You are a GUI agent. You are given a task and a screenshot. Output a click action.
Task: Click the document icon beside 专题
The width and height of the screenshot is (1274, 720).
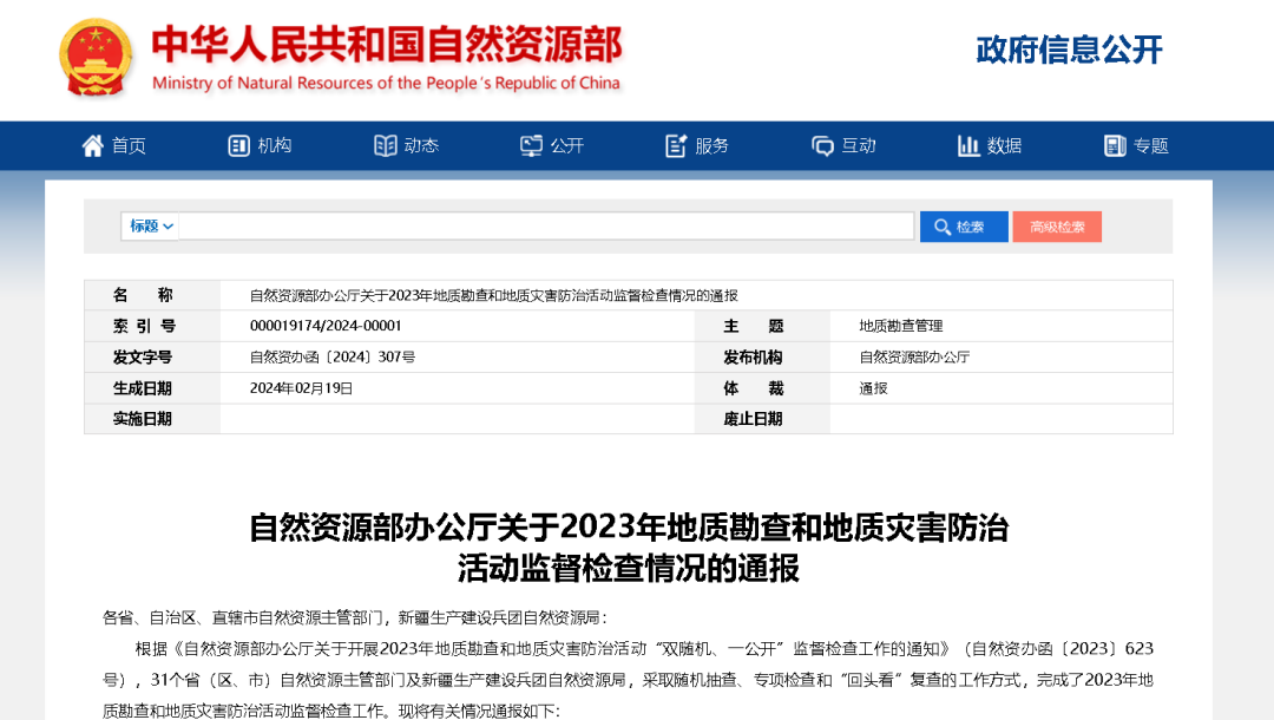(1115, 146)
